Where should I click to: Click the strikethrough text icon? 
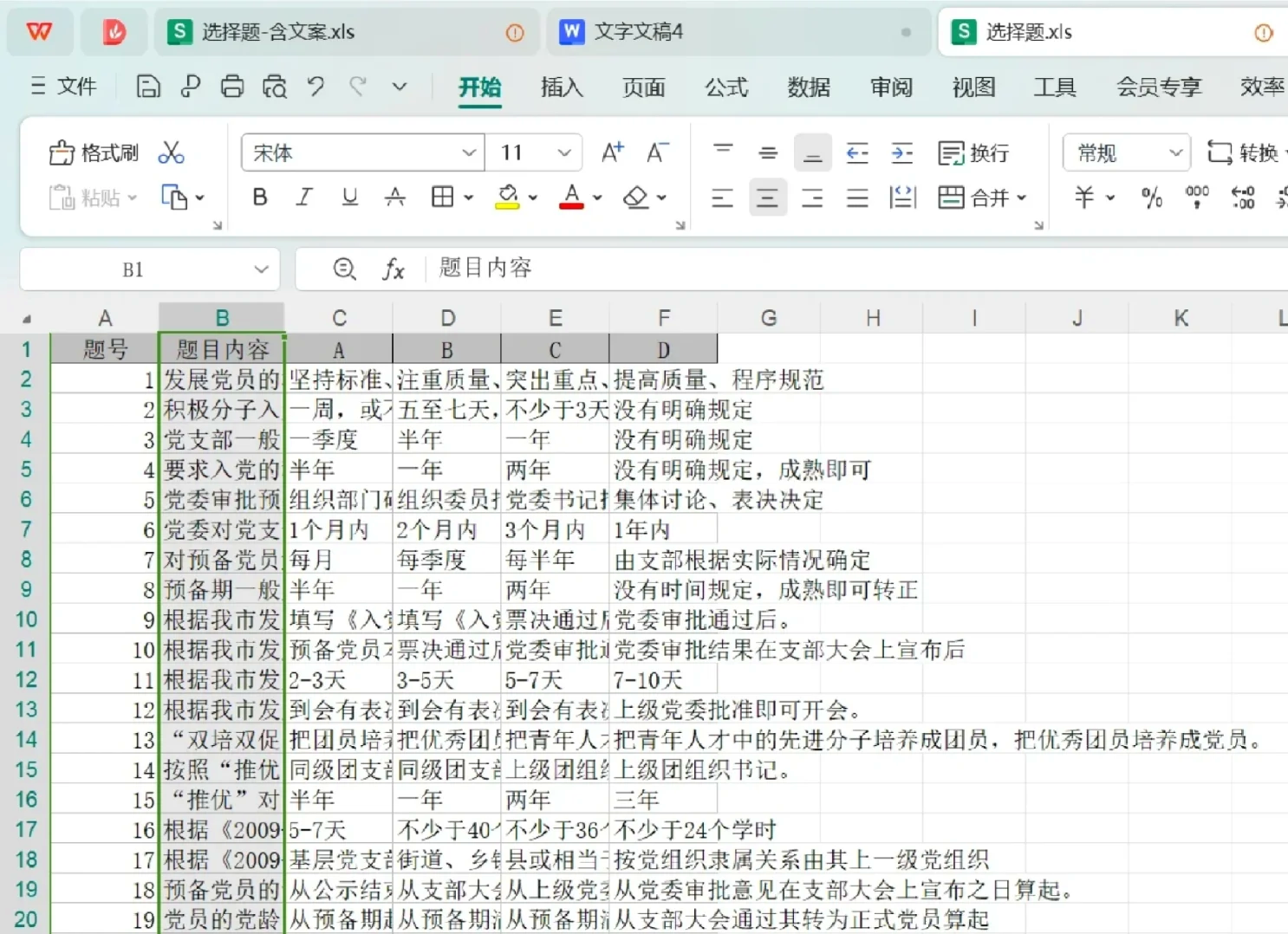click(x=394, y=198)
